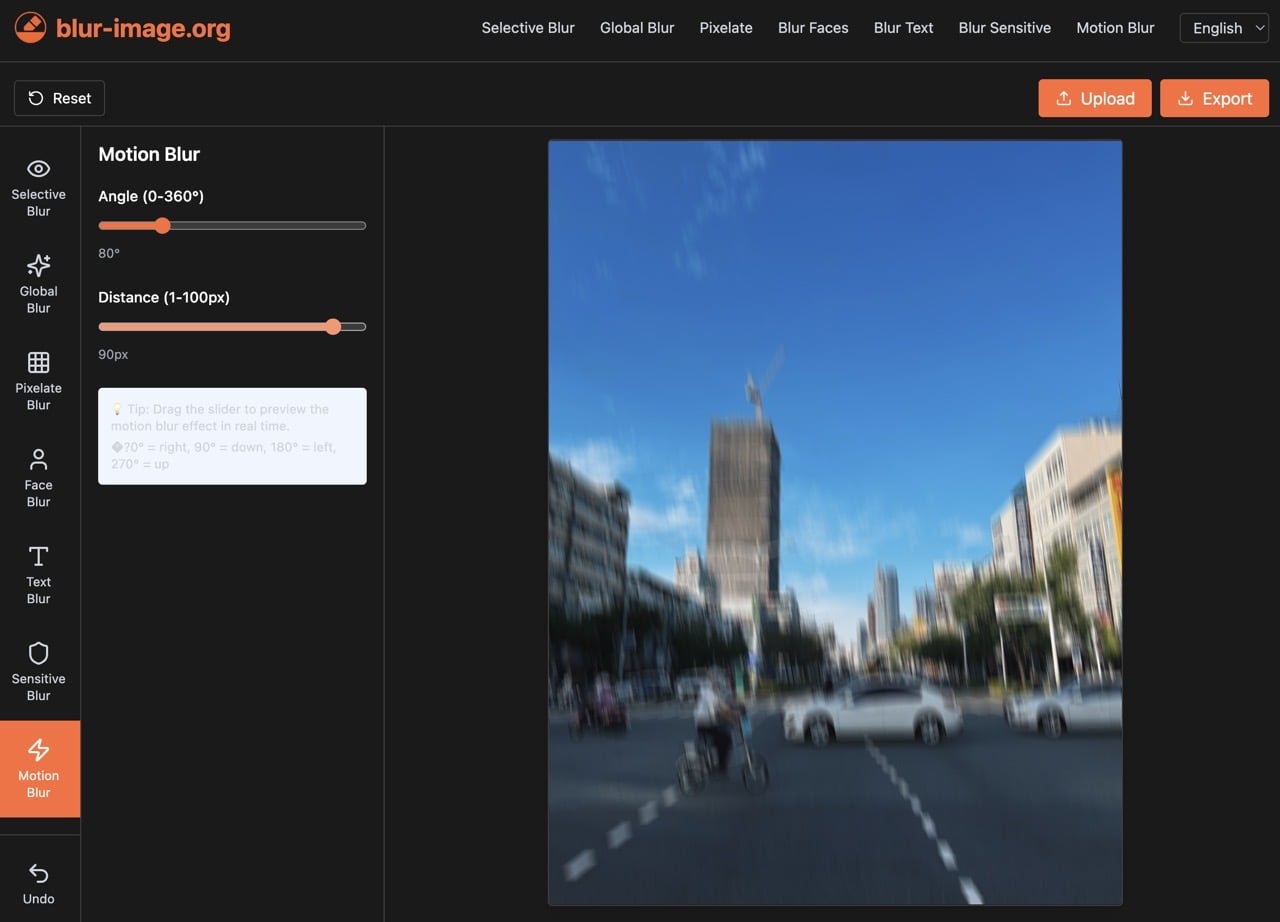Image resolution: width=1280 pixels, height=922 pixels.
Task: Select the Global Blur sparkle tool
Action: pyautogui.click(x=39, y=284)
